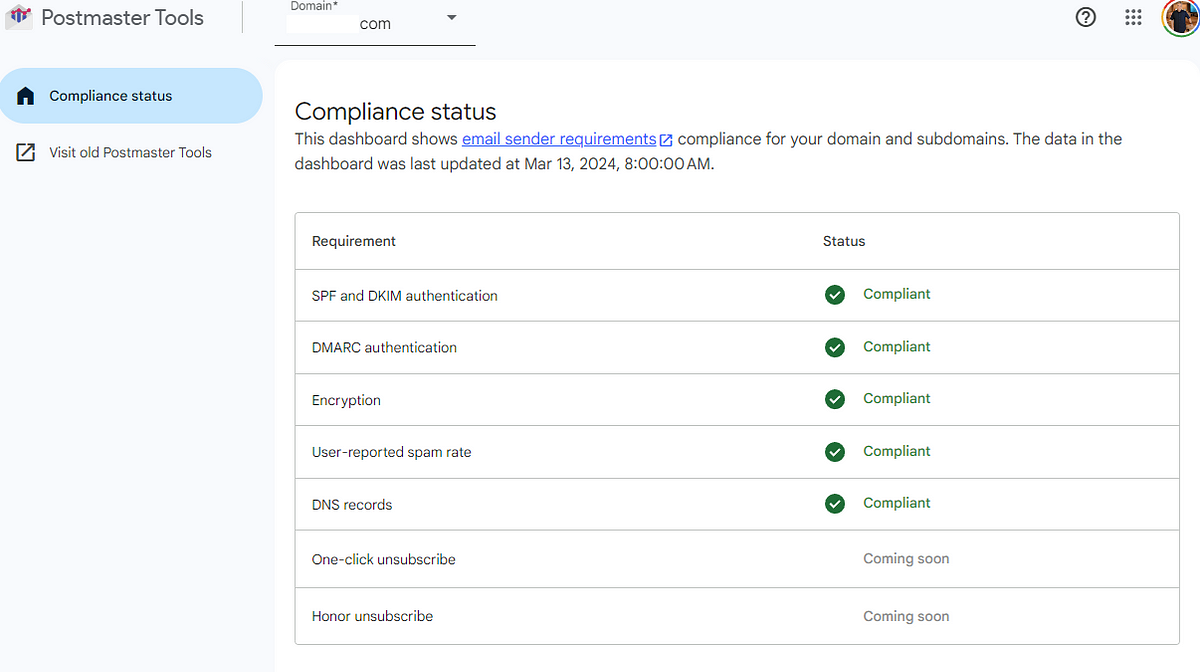Click the green check for DMARC authentication
This screenshot has width=1200, height=672.
[x=835, y=347]
